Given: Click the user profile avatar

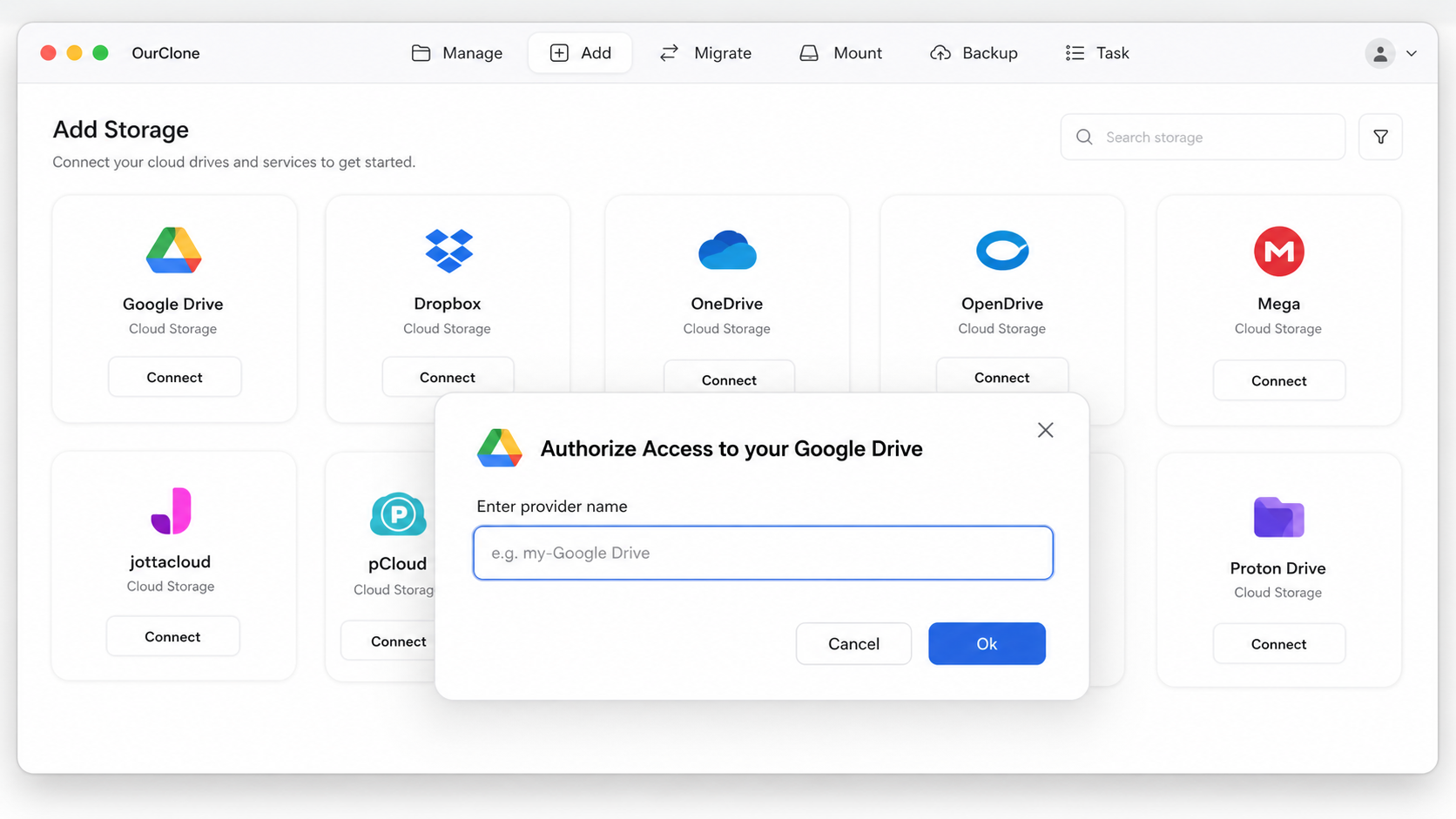Looking at the screenshot, I should (1379, 53).
